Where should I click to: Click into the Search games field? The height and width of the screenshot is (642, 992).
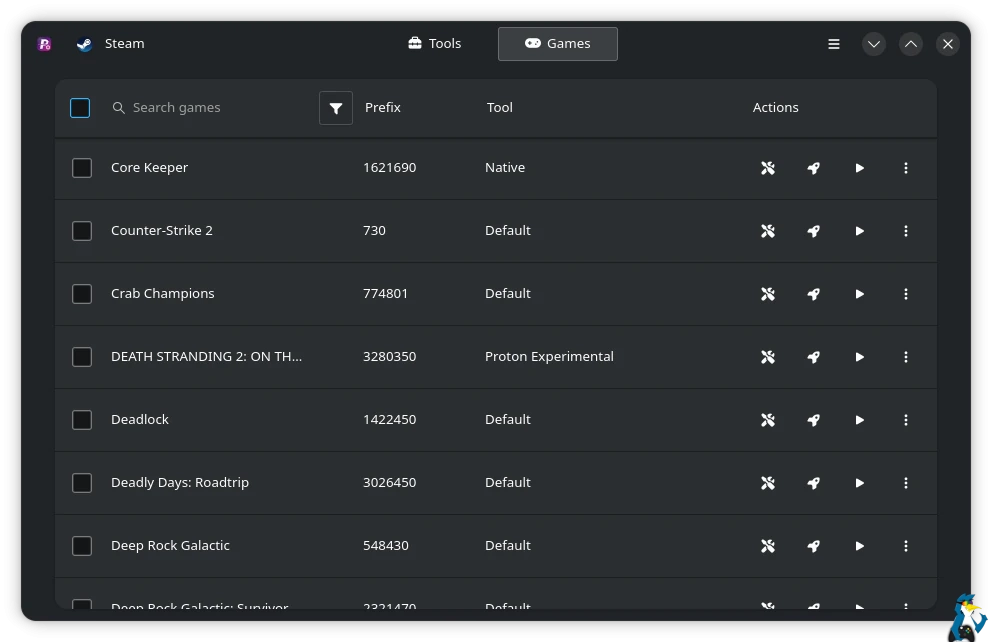tap(212, 108)
